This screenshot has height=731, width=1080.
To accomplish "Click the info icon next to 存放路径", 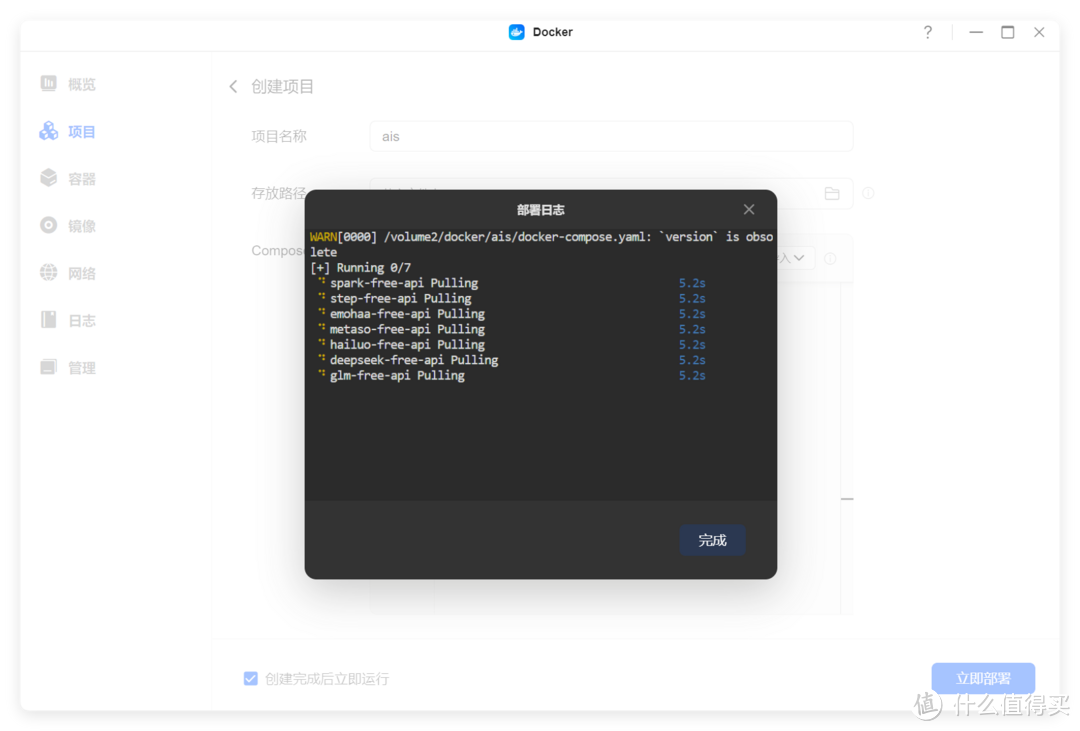I will [869, 194].
